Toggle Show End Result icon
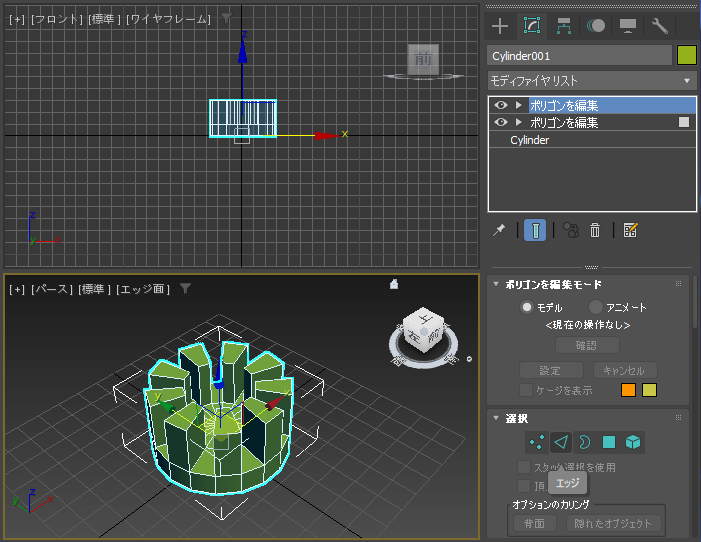 click(535, 230)
